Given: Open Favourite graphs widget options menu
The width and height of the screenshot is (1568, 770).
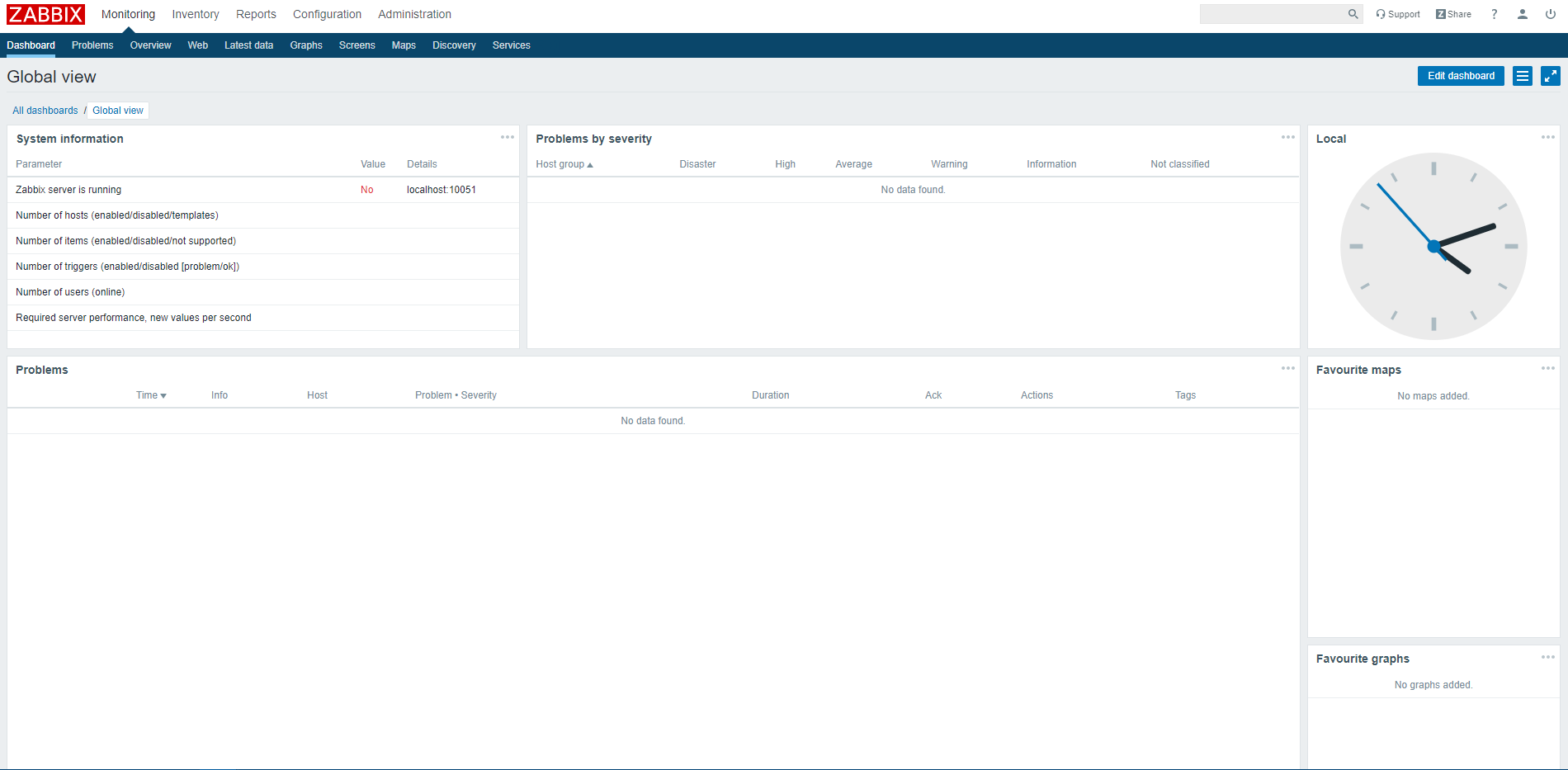Looking at the screenshot, I should (1547, 658).
